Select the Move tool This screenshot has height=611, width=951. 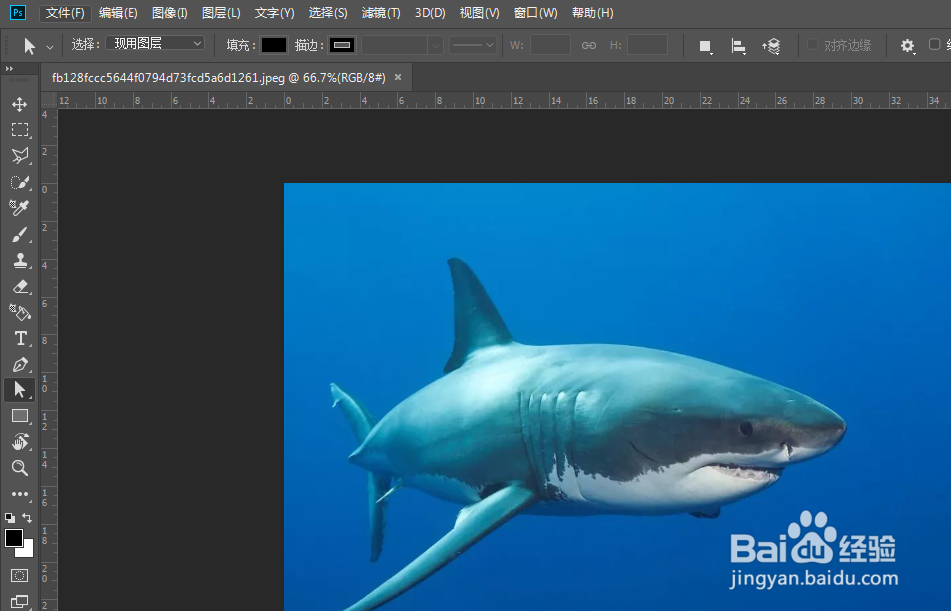(19, 104)
